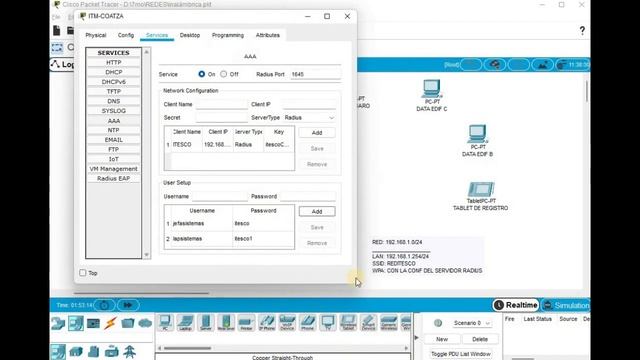
Task: Select the Home subcategory icon
Action: (x=76, y=351)
